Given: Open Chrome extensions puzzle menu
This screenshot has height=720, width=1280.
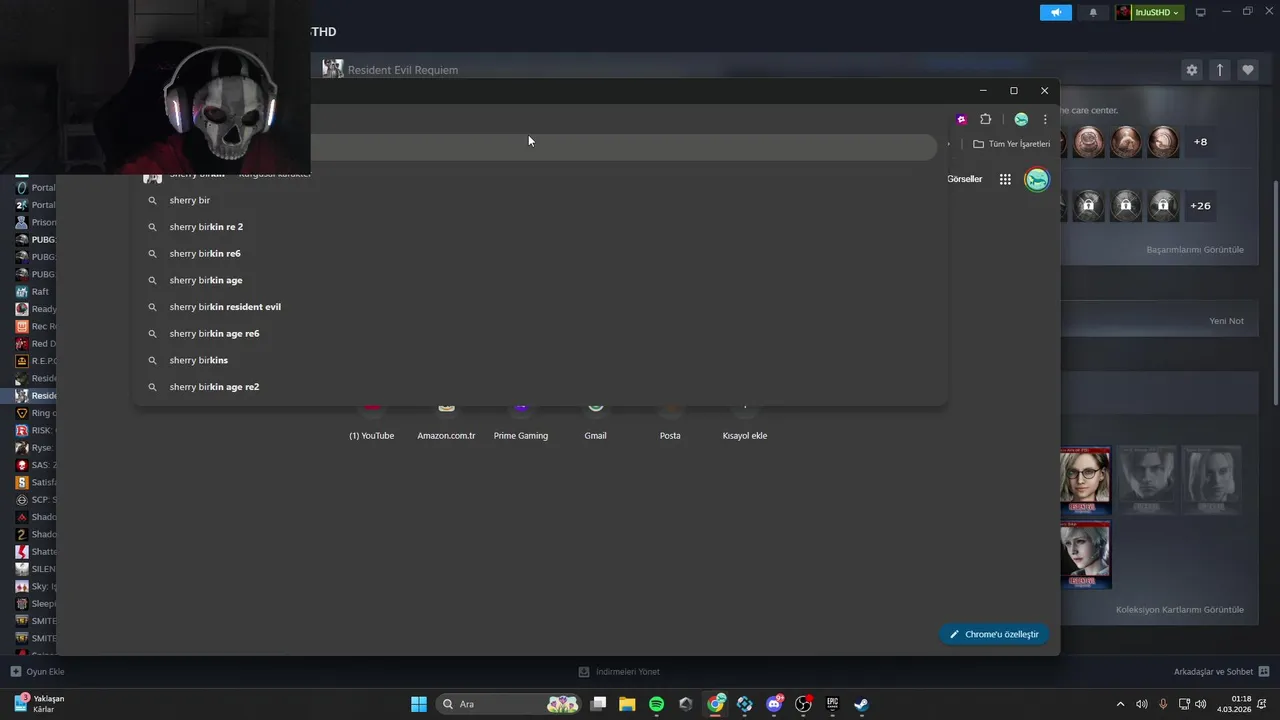Looking at the screenshot, I should [x=985, y=119].
